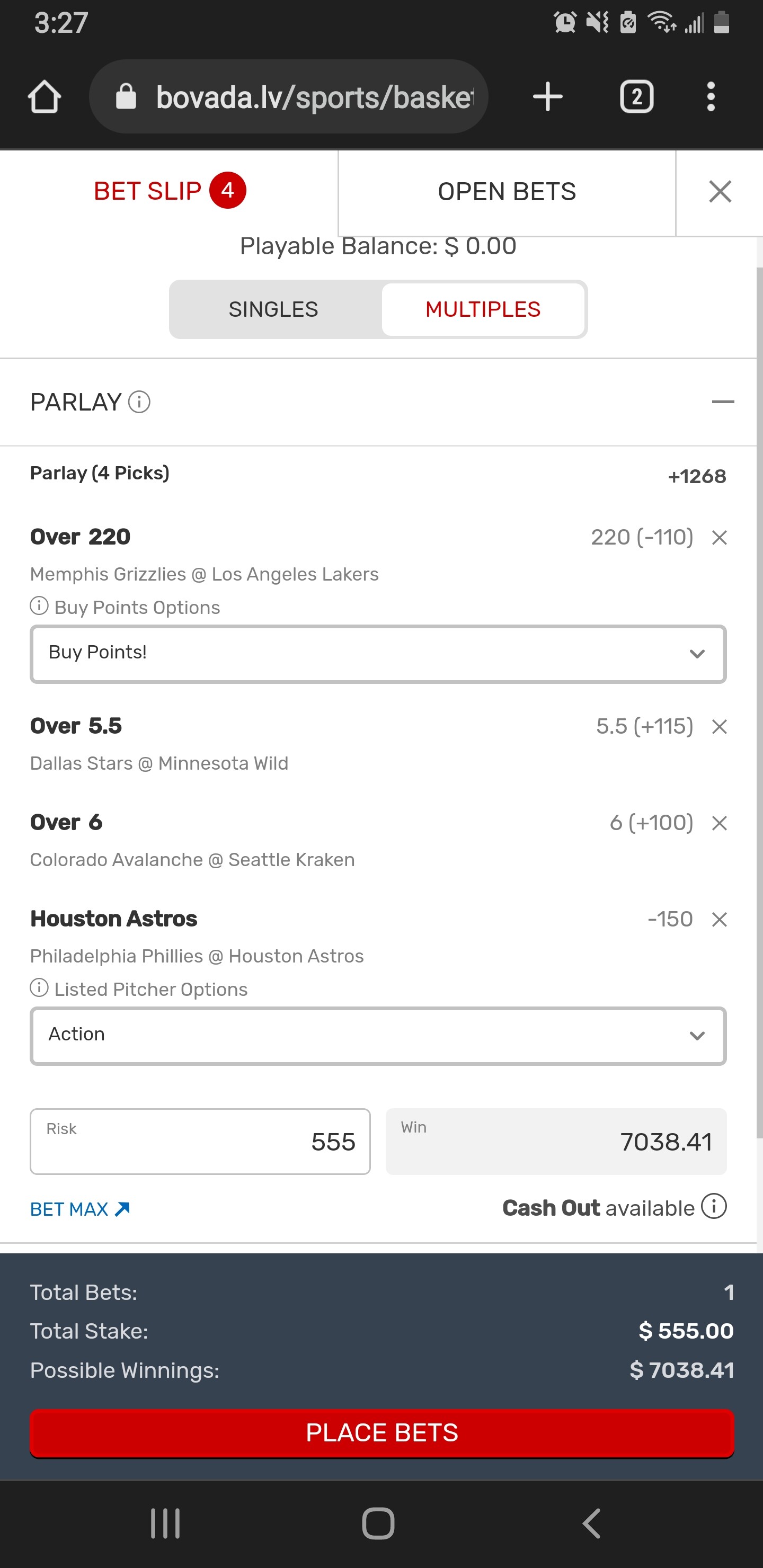Open the Listed Pitcher Action dropdown
Image resolution: width=763 pixels, height=1568 pixels.
click(378, 1036)
